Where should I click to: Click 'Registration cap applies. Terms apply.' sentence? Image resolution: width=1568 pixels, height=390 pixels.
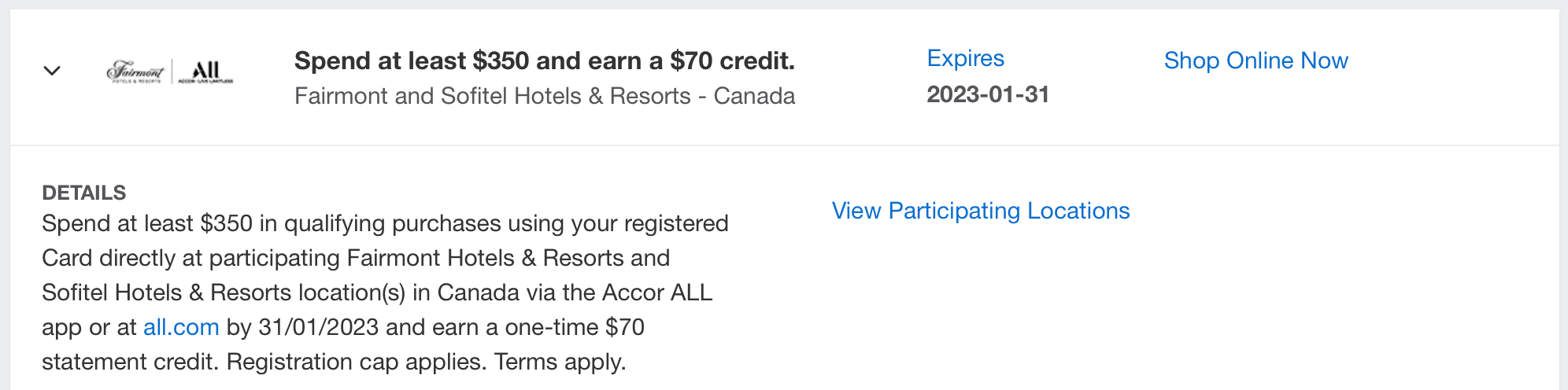click(x=426, y=362)
